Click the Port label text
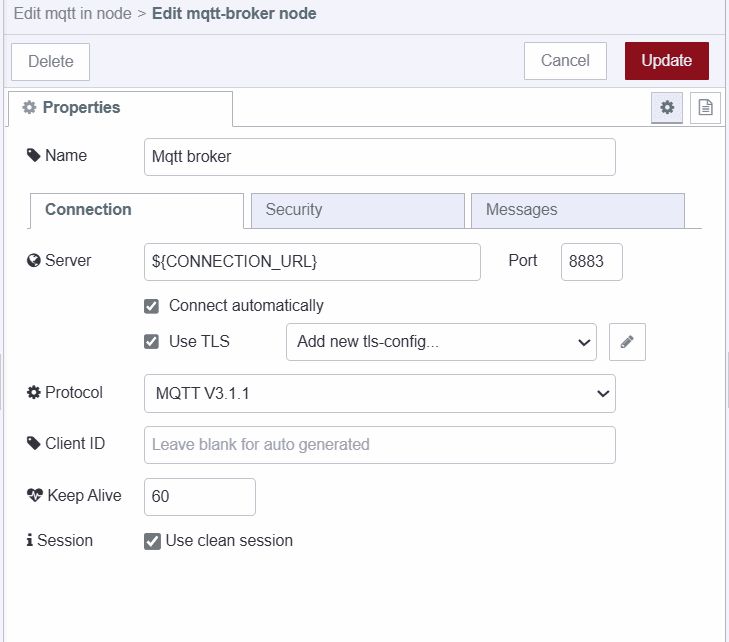The height and width of the screenshot is (642, 729). pyautogui.click(x=523, y=260)
